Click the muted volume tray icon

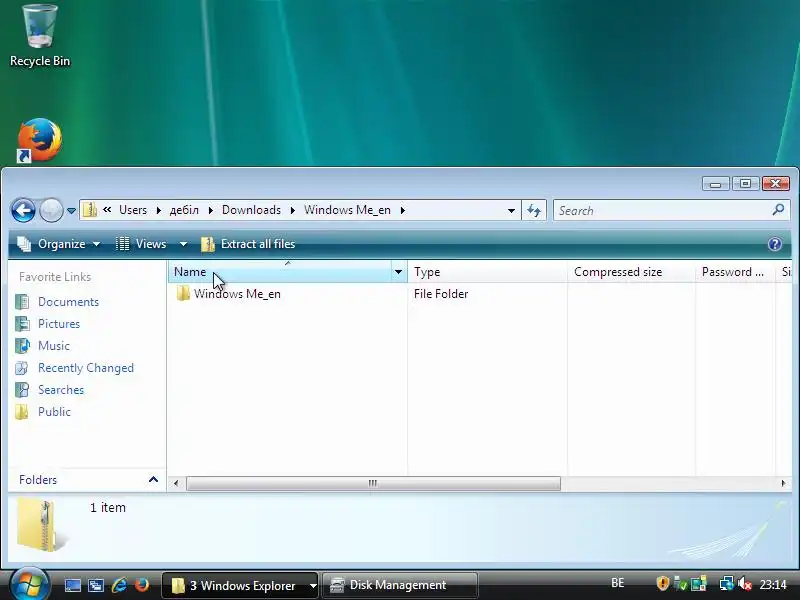coord(745,583)
